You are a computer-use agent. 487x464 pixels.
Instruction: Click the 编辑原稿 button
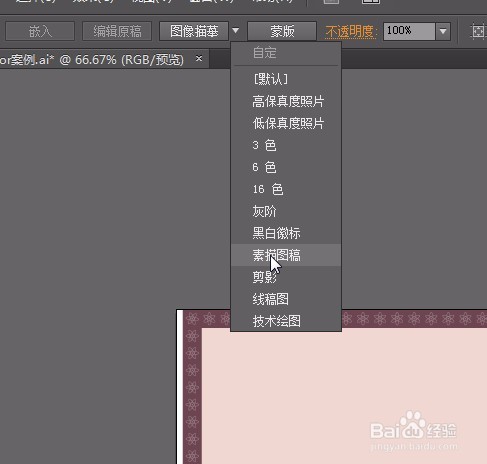point(117,31)
